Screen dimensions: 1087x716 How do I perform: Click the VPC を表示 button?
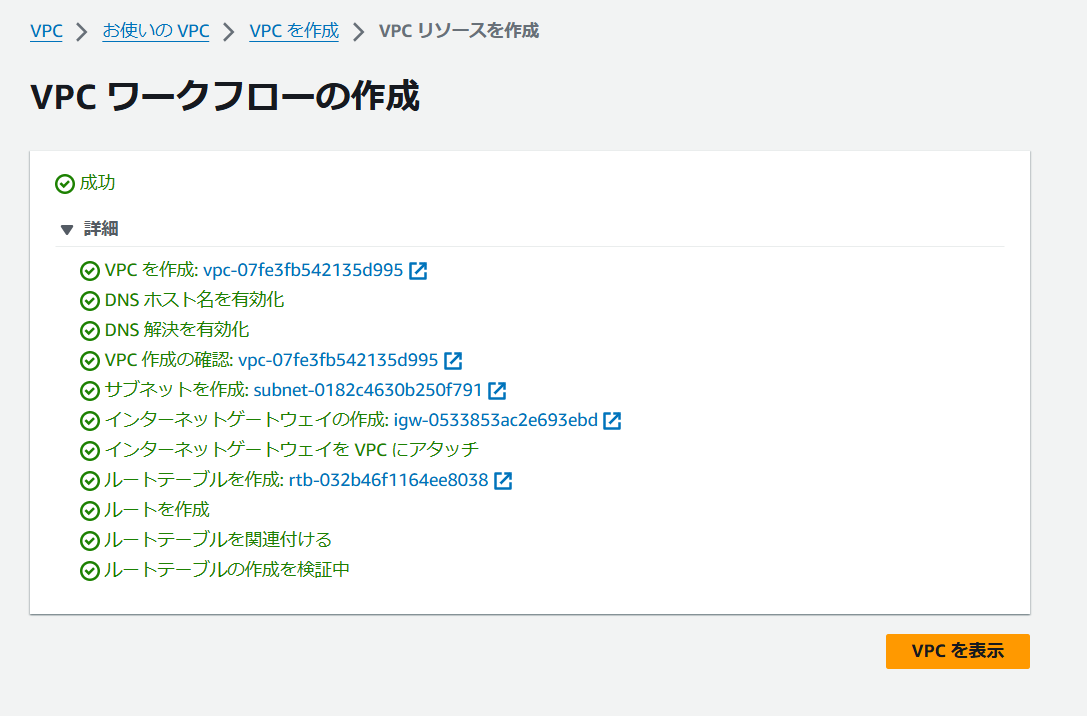(x=957, y=651)
